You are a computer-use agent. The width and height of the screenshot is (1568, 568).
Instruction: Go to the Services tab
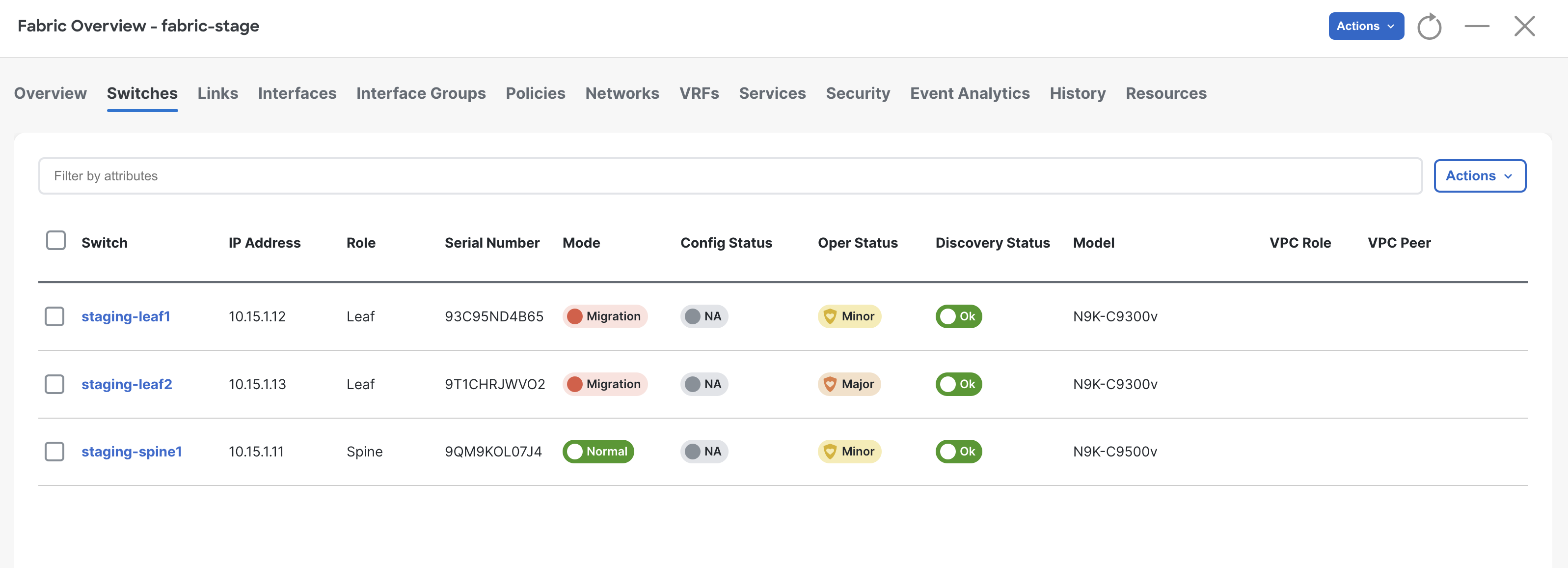[x=772, y=93]
